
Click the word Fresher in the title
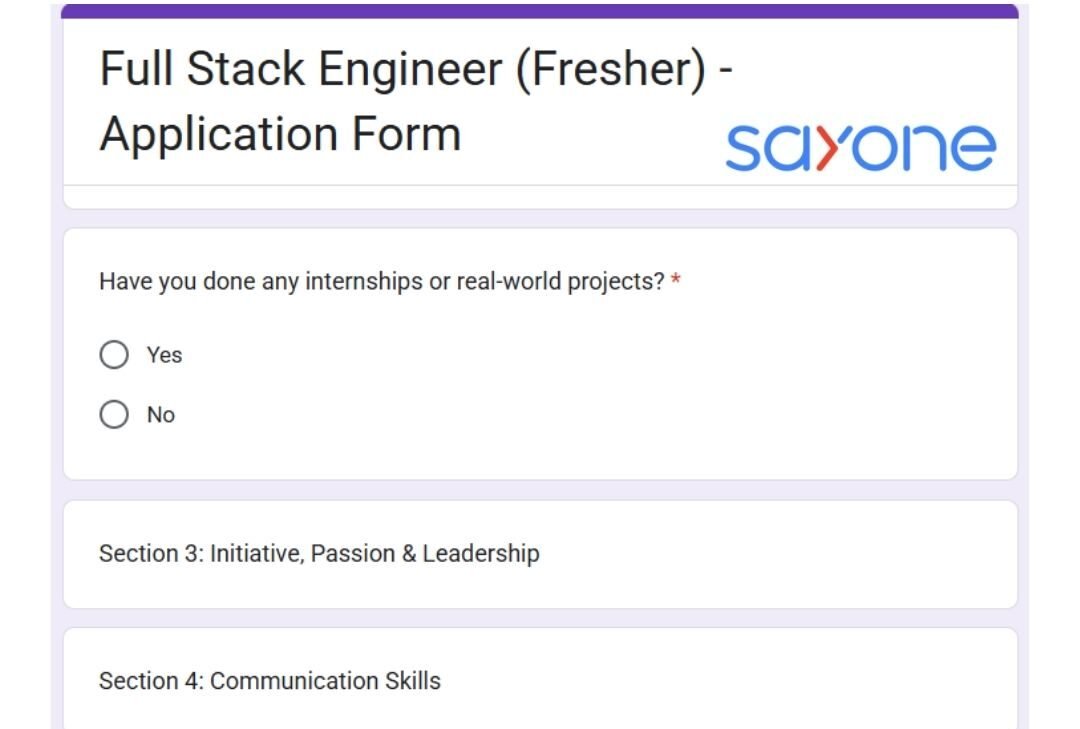[610, 70]
